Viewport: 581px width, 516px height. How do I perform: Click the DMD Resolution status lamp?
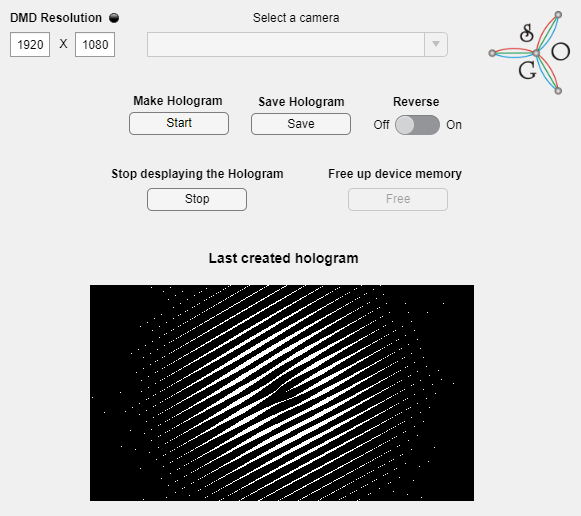(x=114, y=18)
